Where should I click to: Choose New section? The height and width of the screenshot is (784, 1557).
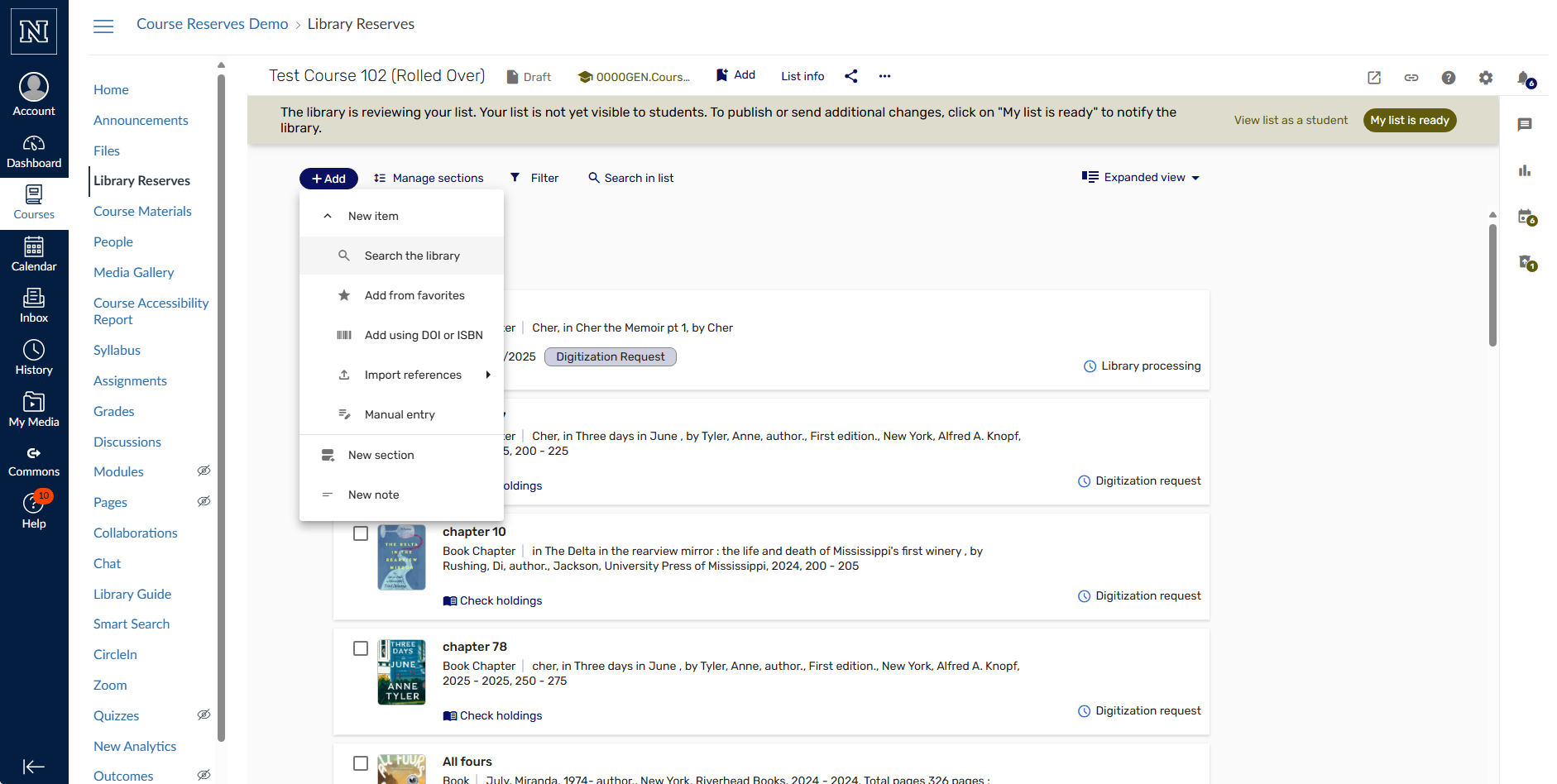pos(401,455)
